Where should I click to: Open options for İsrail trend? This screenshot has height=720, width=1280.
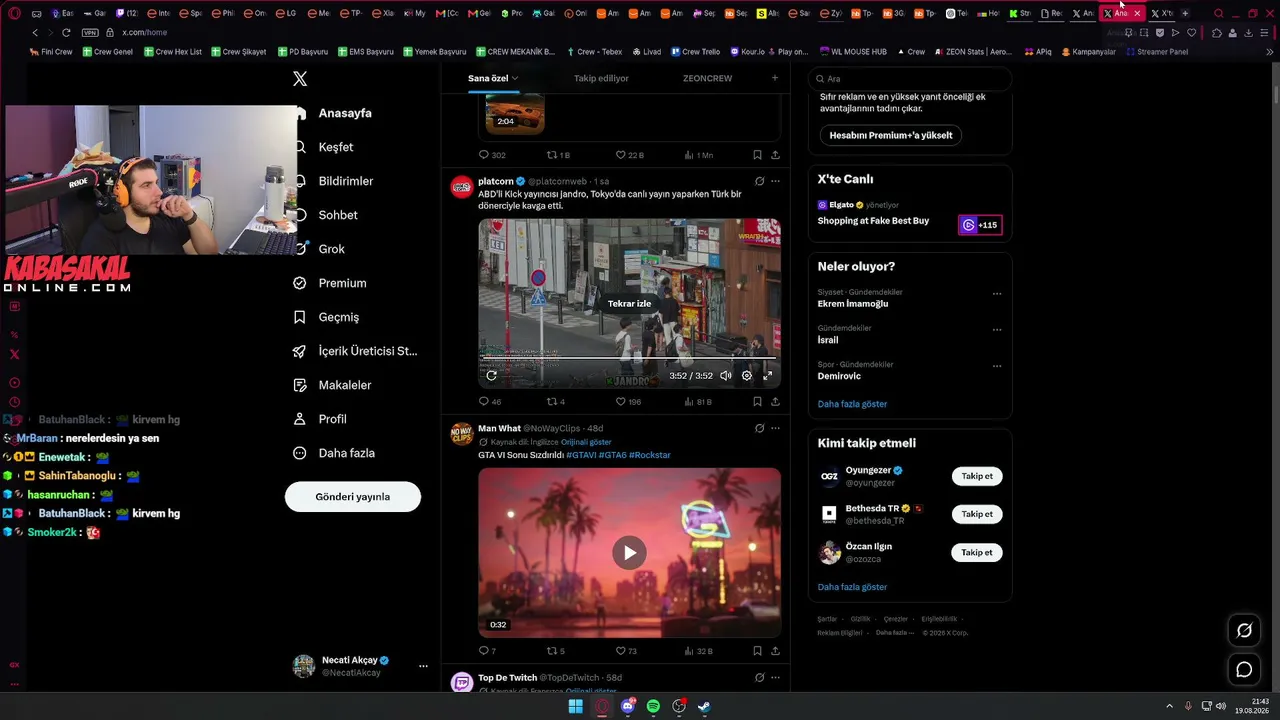pyautogui.click(x=997, y=330)
